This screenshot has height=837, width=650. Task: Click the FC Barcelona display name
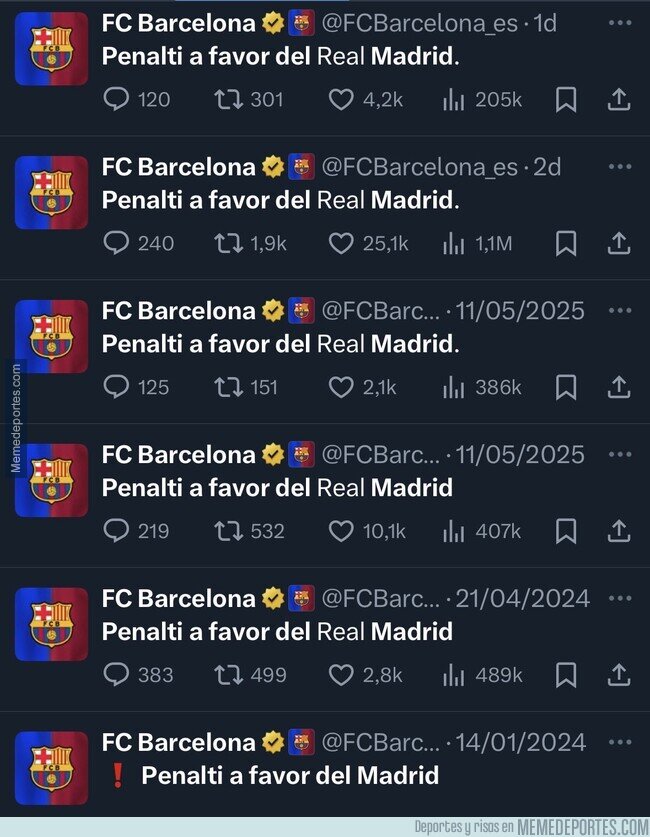178,23
